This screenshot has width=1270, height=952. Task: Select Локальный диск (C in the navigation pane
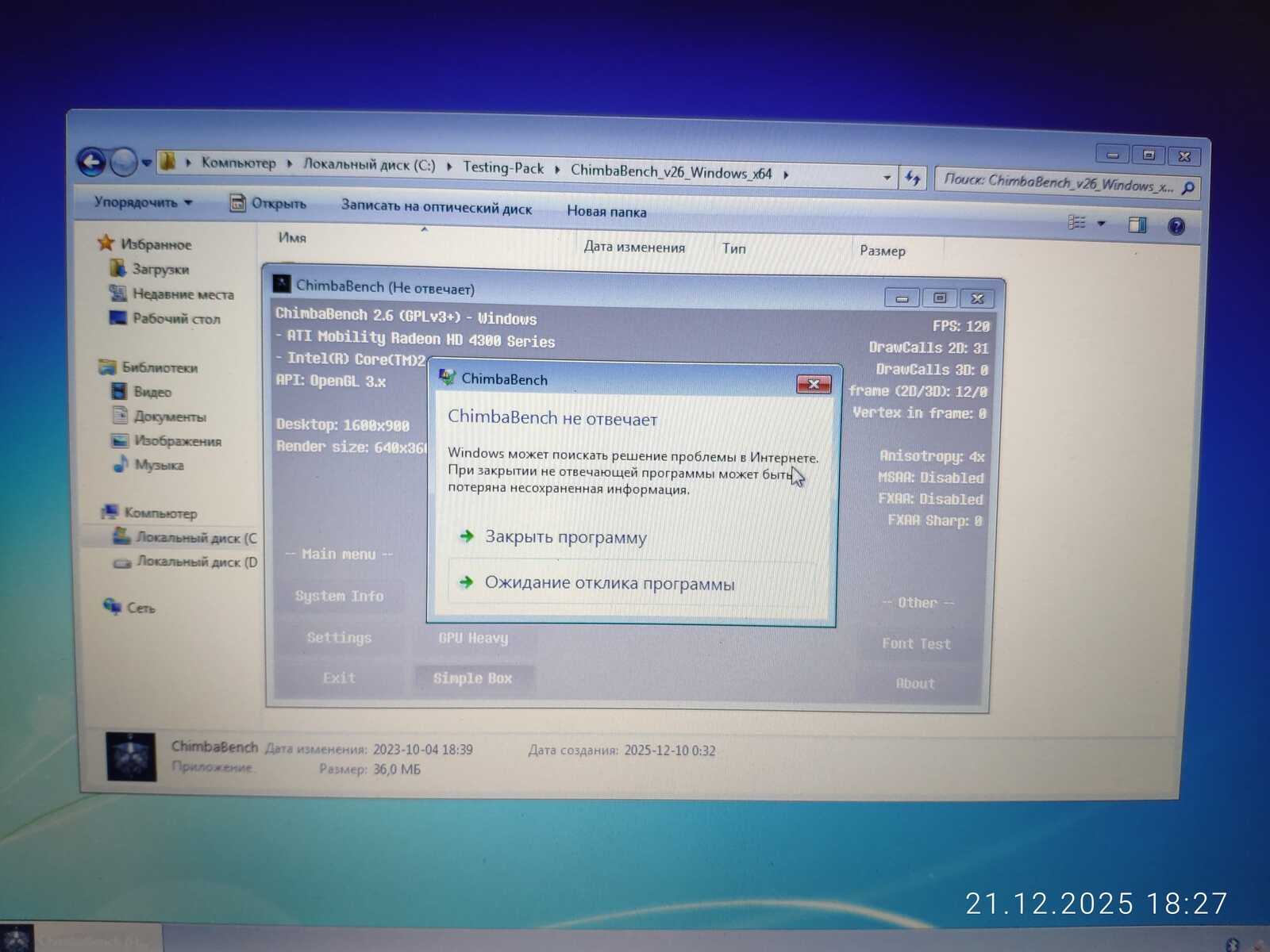click(186, 537)
